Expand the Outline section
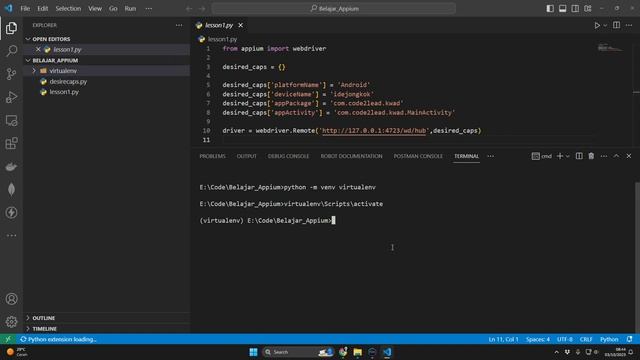 click(x=107, y=318)
